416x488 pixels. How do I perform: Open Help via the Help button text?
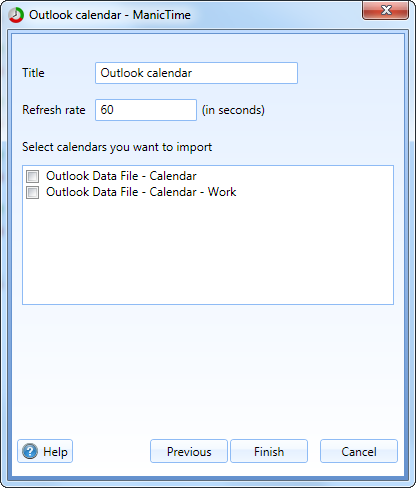click(55, 452)
